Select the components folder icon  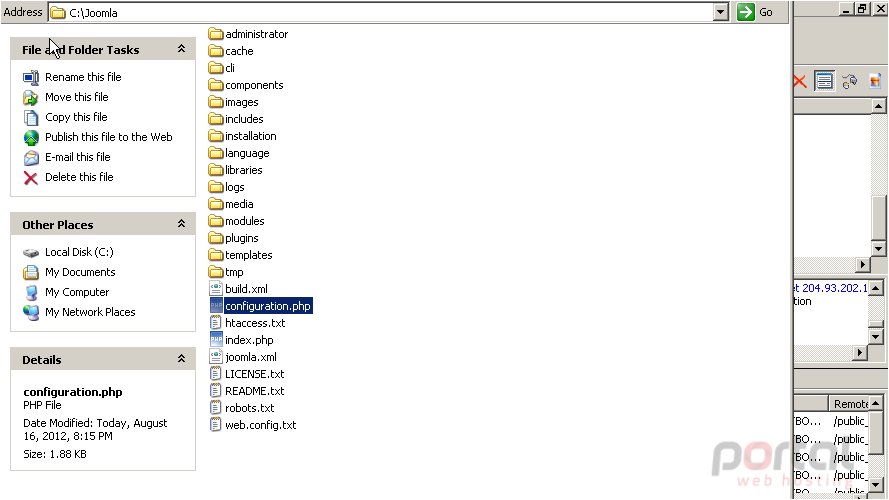pos(215,85)
